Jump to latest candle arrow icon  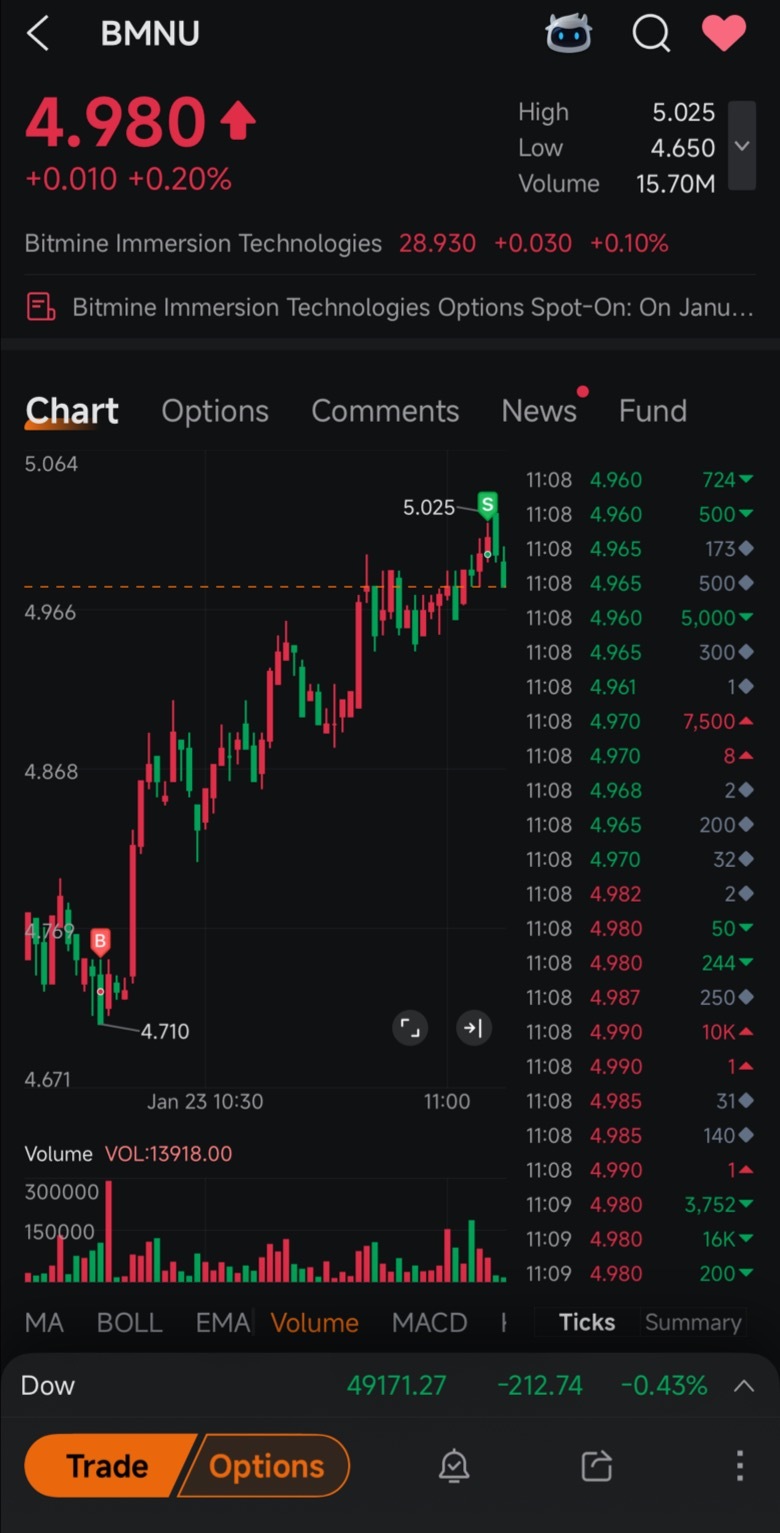pos(474,1027)
